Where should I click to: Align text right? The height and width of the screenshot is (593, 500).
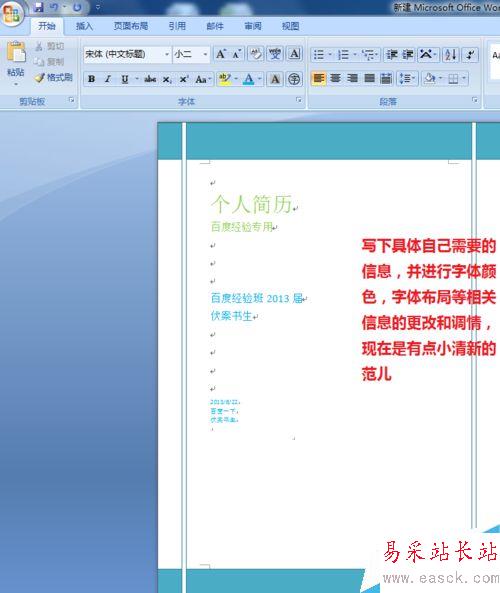352,78
